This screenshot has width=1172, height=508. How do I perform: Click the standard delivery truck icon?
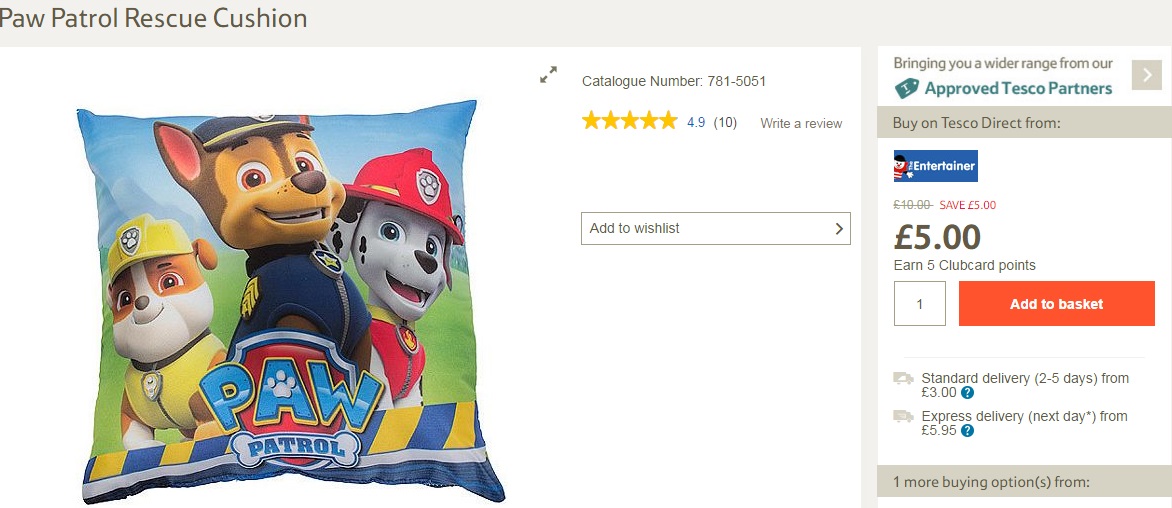[x=903, y=378]
